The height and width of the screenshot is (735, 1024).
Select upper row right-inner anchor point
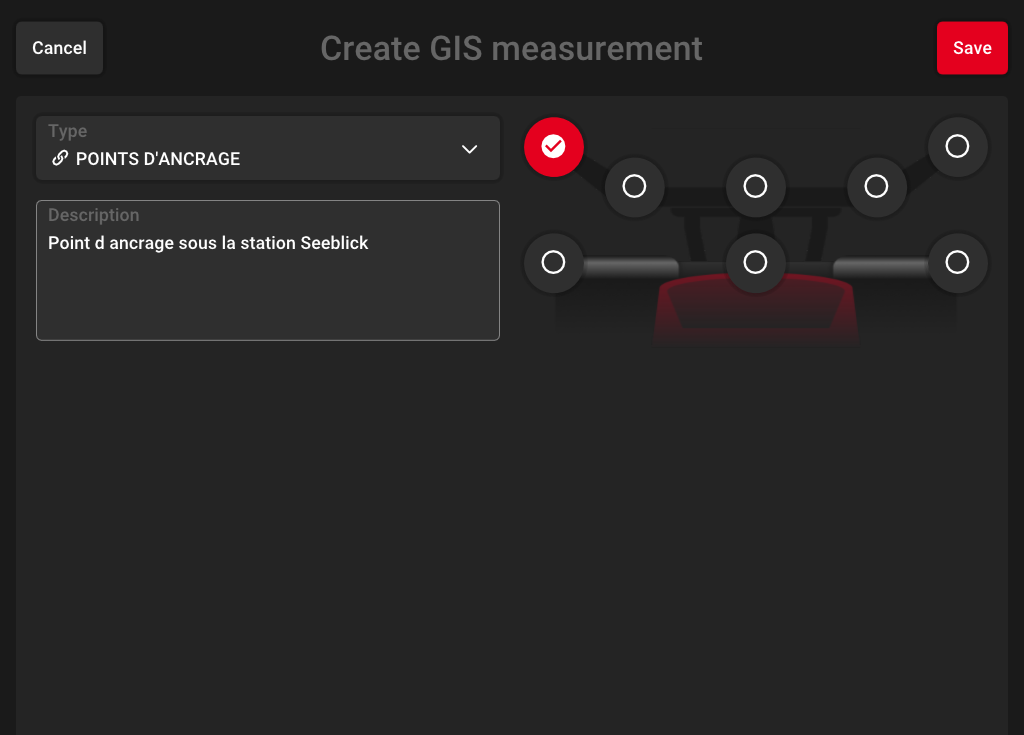point(876,187)
